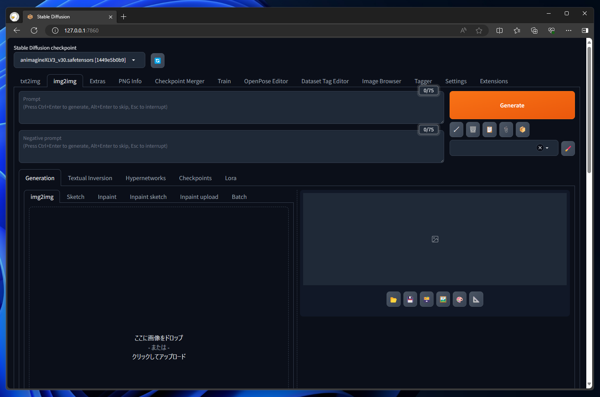Screen dimensions: 600x397
Task: Switch to the Sketch input tab
Action: 75,197
